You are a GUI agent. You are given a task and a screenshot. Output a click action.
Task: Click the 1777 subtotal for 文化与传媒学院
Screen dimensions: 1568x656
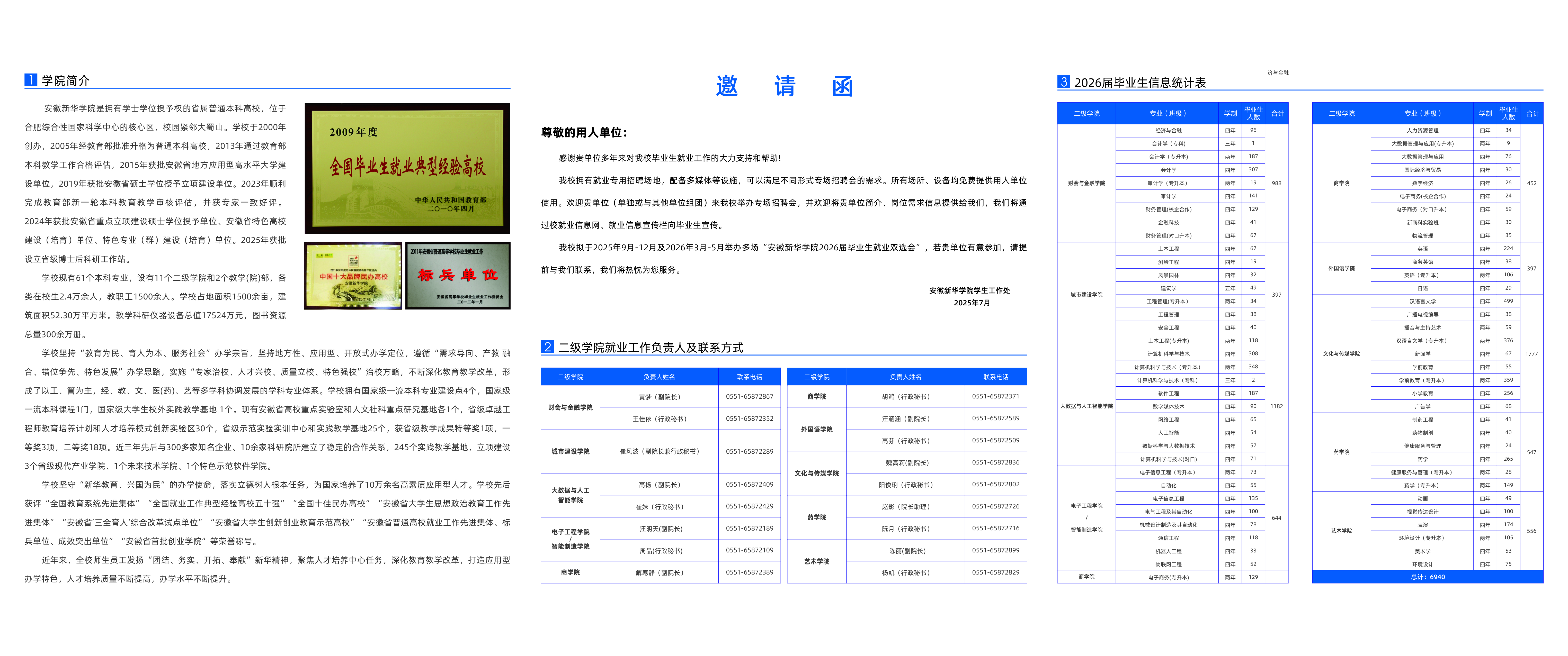1531,353
